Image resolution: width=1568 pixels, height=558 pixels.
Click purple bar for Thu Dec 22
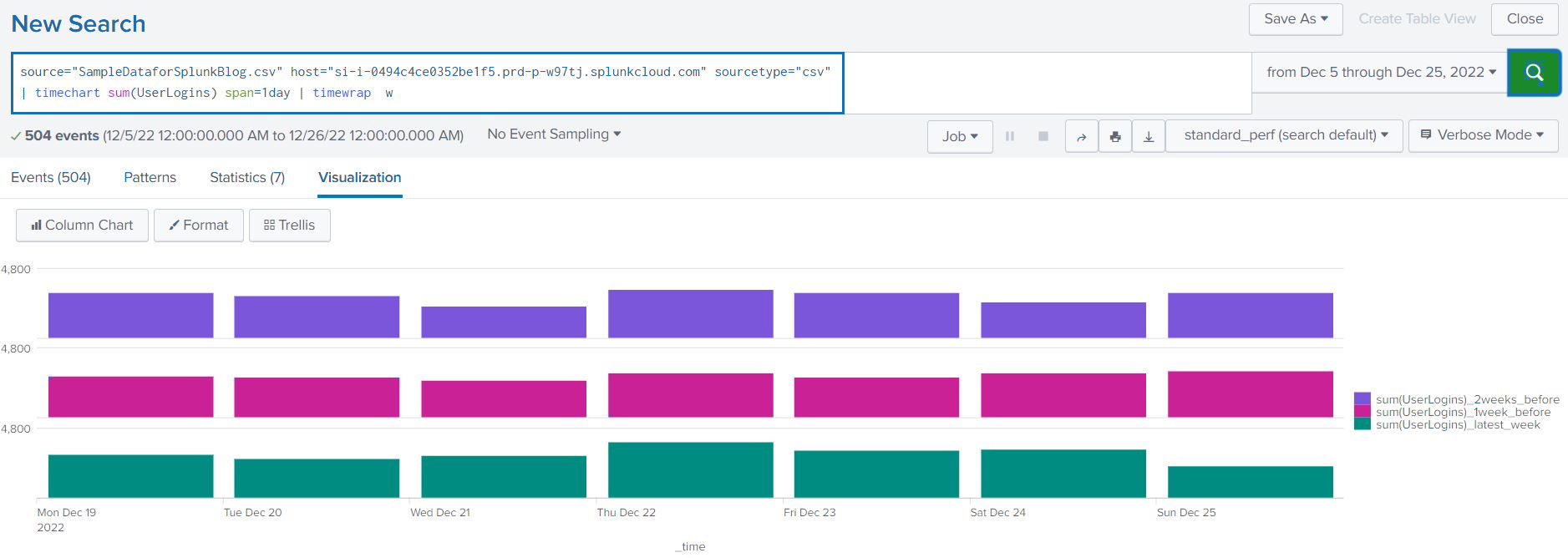pos(691,314)
